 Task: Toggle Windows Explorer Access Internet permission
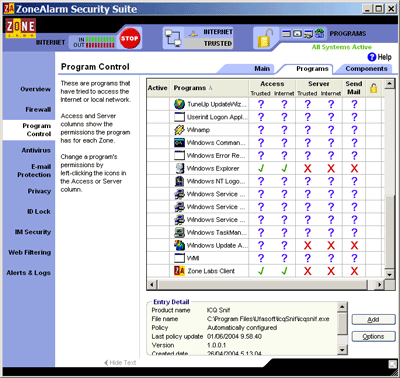coord(284,168)
